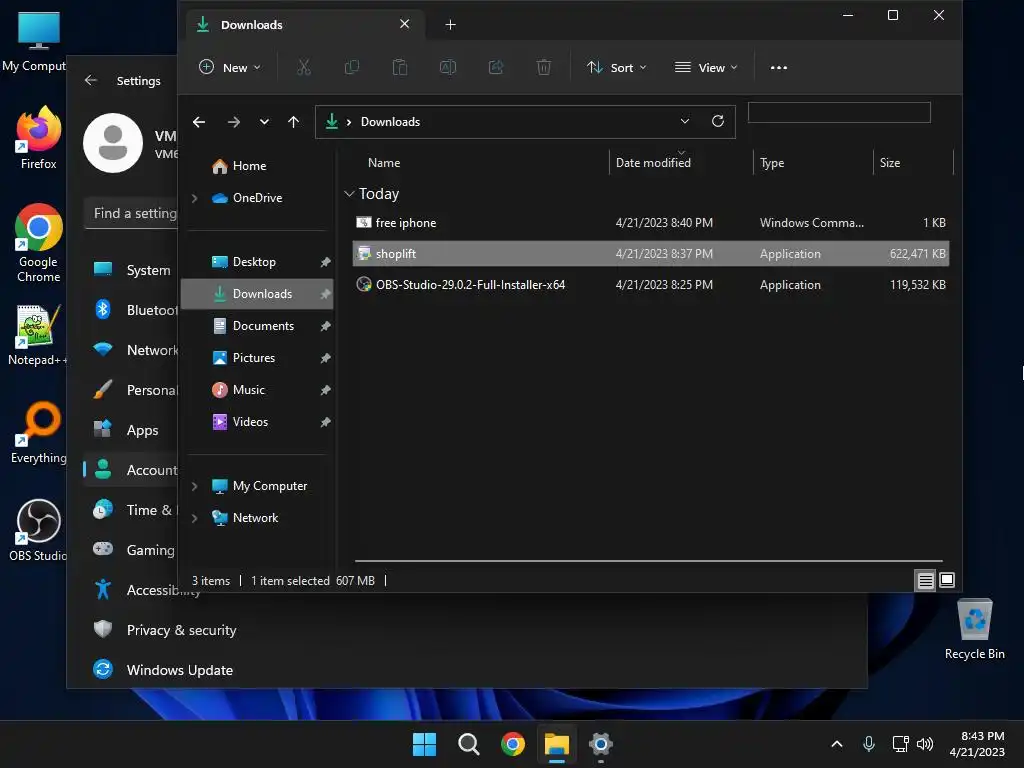Open the Sort dropdown menu
Image resolution: width=1024 pixels, height=768 pixels.
[x=616, y=67]
